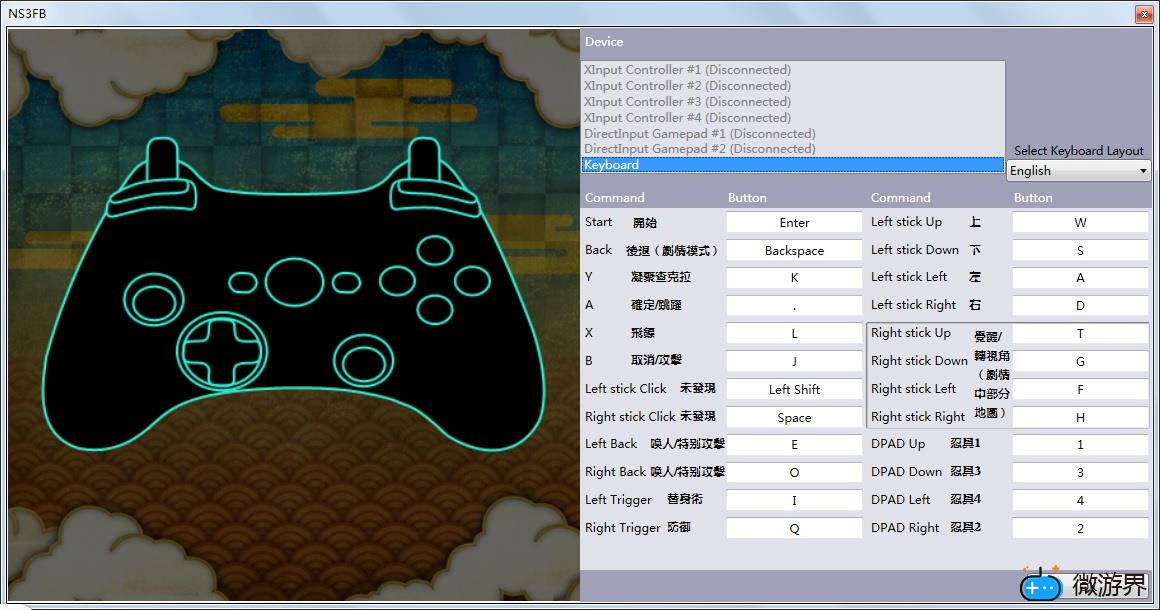This screenshot has height=610, width=1160.
Task: Edit the DPAD Left key field
Action: coord(1080,501)
